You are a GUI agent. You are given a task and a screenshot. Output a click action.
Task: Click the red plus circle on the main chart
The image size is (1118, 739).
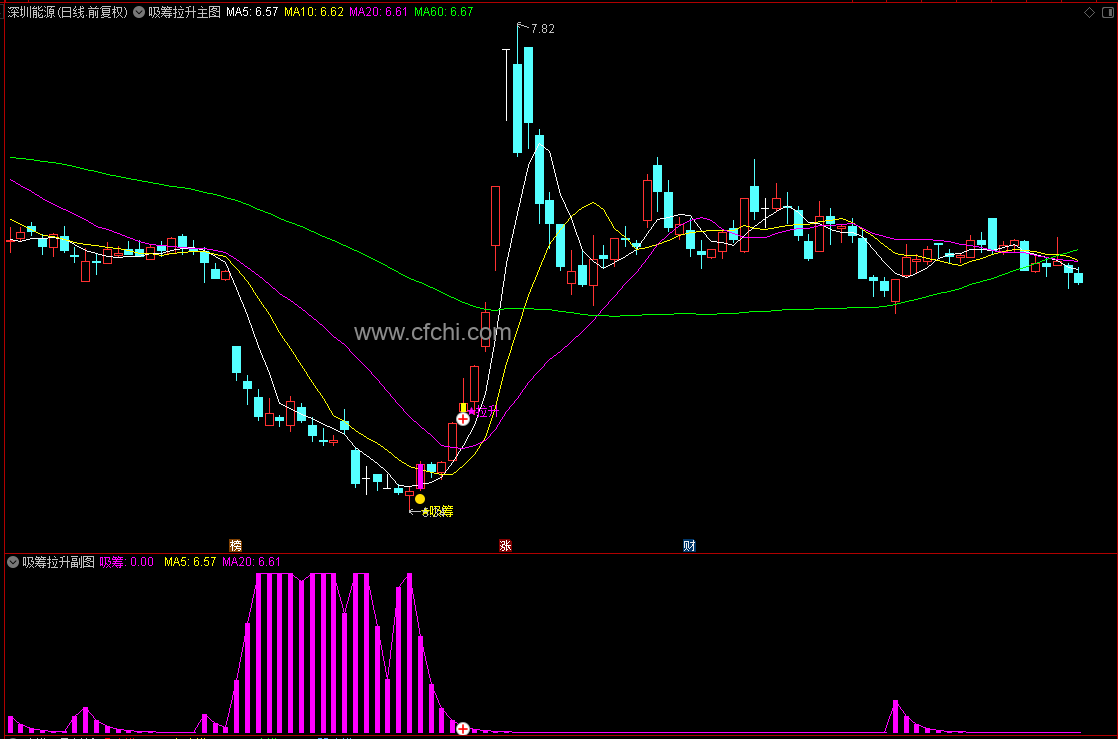(463, 419)
